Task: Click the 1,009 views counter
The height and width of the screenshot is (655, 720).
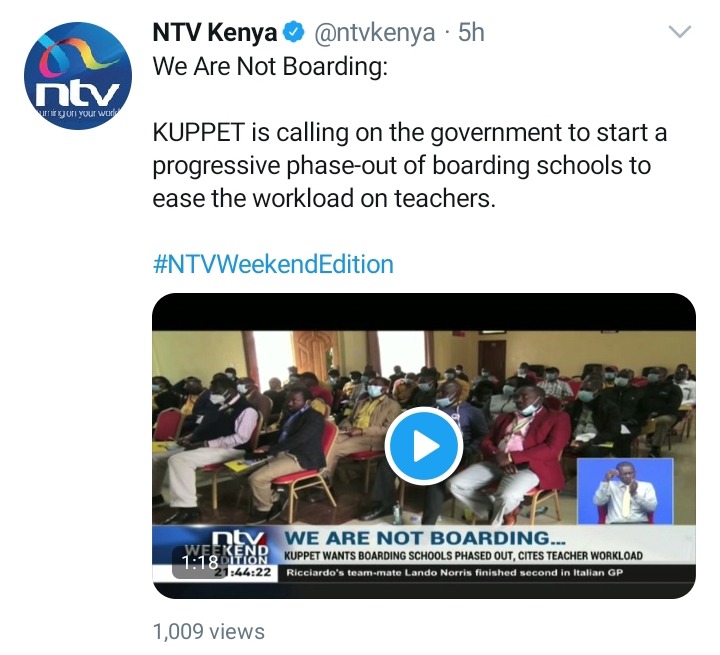Action: click(x=208, y=632)
